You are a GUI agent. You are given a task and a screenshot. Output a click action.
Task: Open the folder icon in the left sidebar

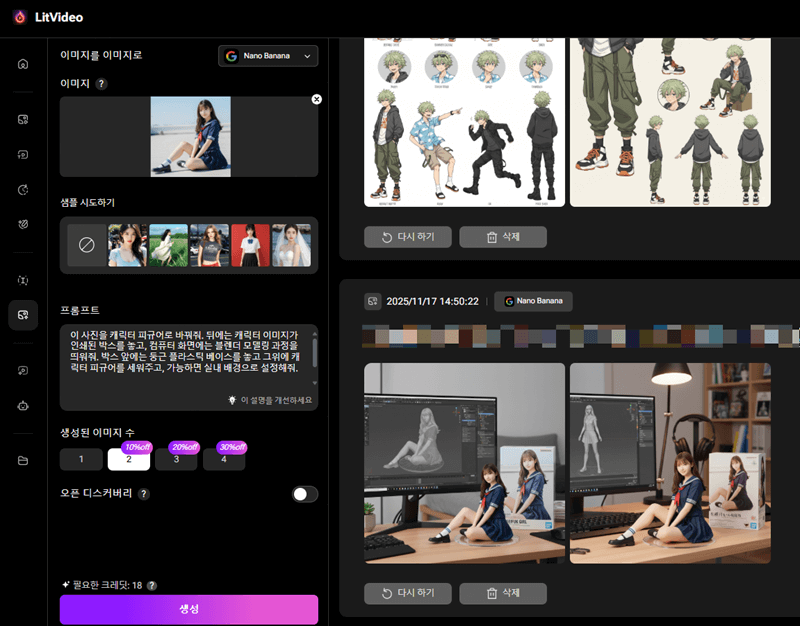[23, 460]
